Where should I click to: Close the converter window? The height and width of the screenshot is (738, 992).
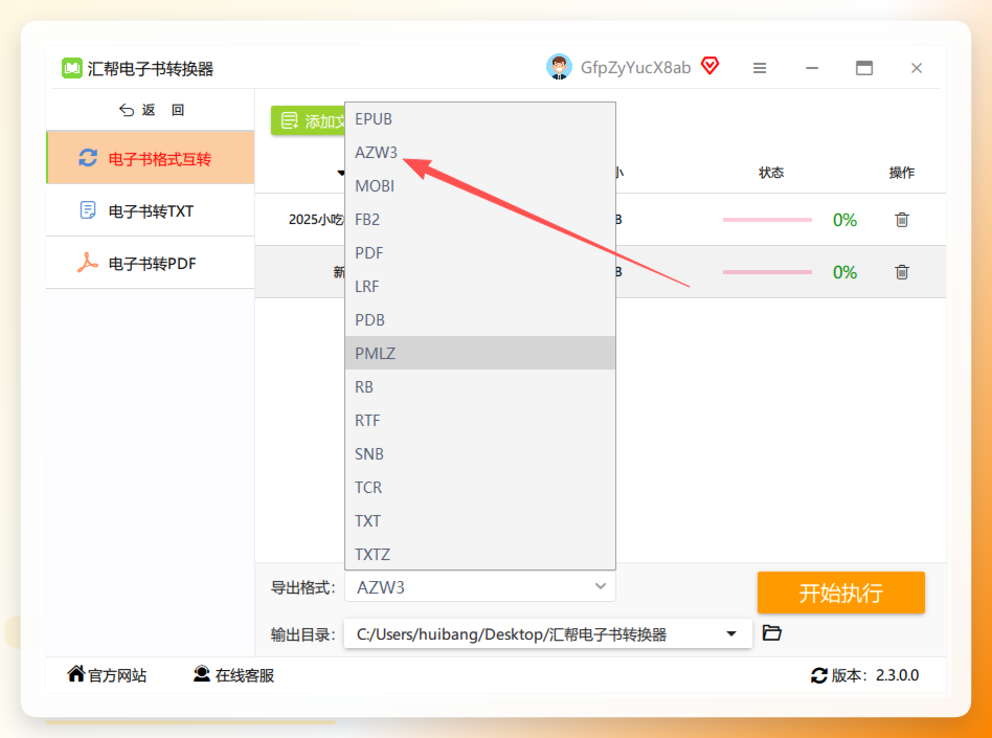[916, 68]
